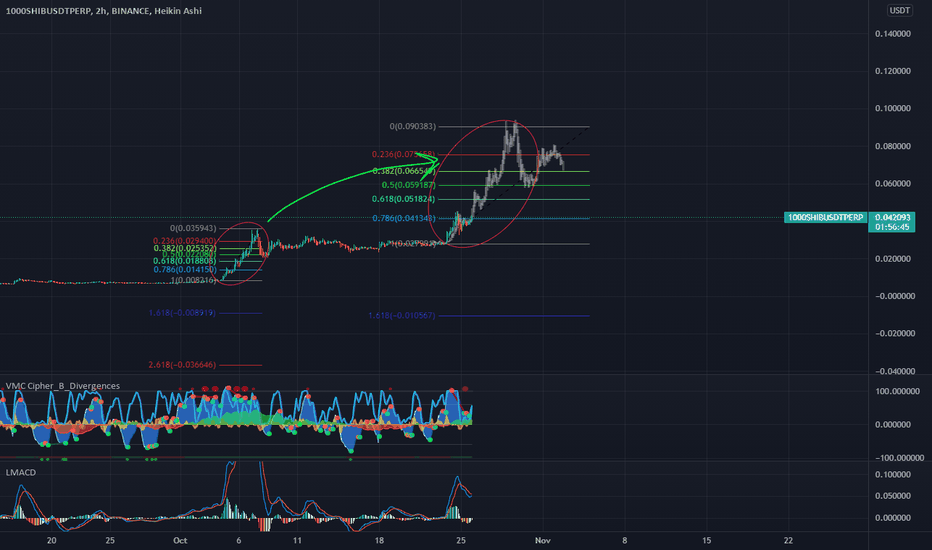The width and height of the screenshot is (932, 550).
Task: Select the 0.786(0.041348) Fibonacci level label
Action: (404, 218)
